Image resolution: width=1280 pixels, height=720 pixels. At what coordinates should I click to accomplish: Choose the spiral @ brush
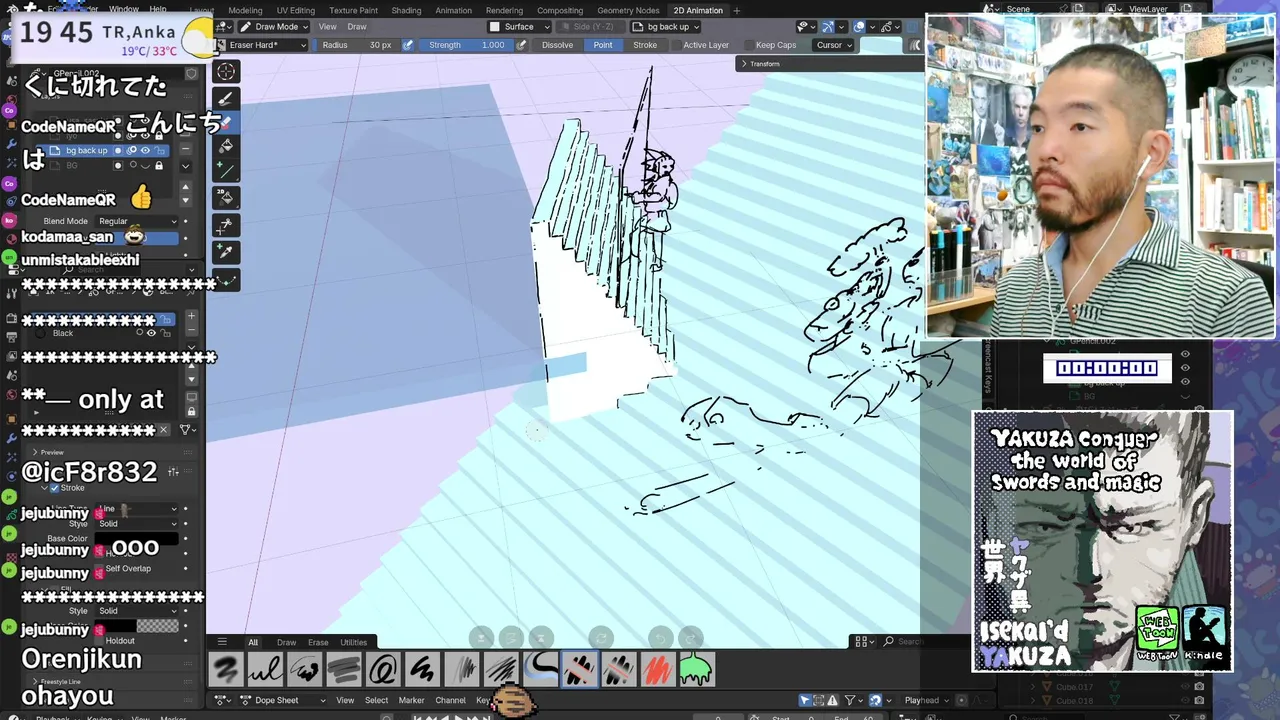click(x=382, y=669)
